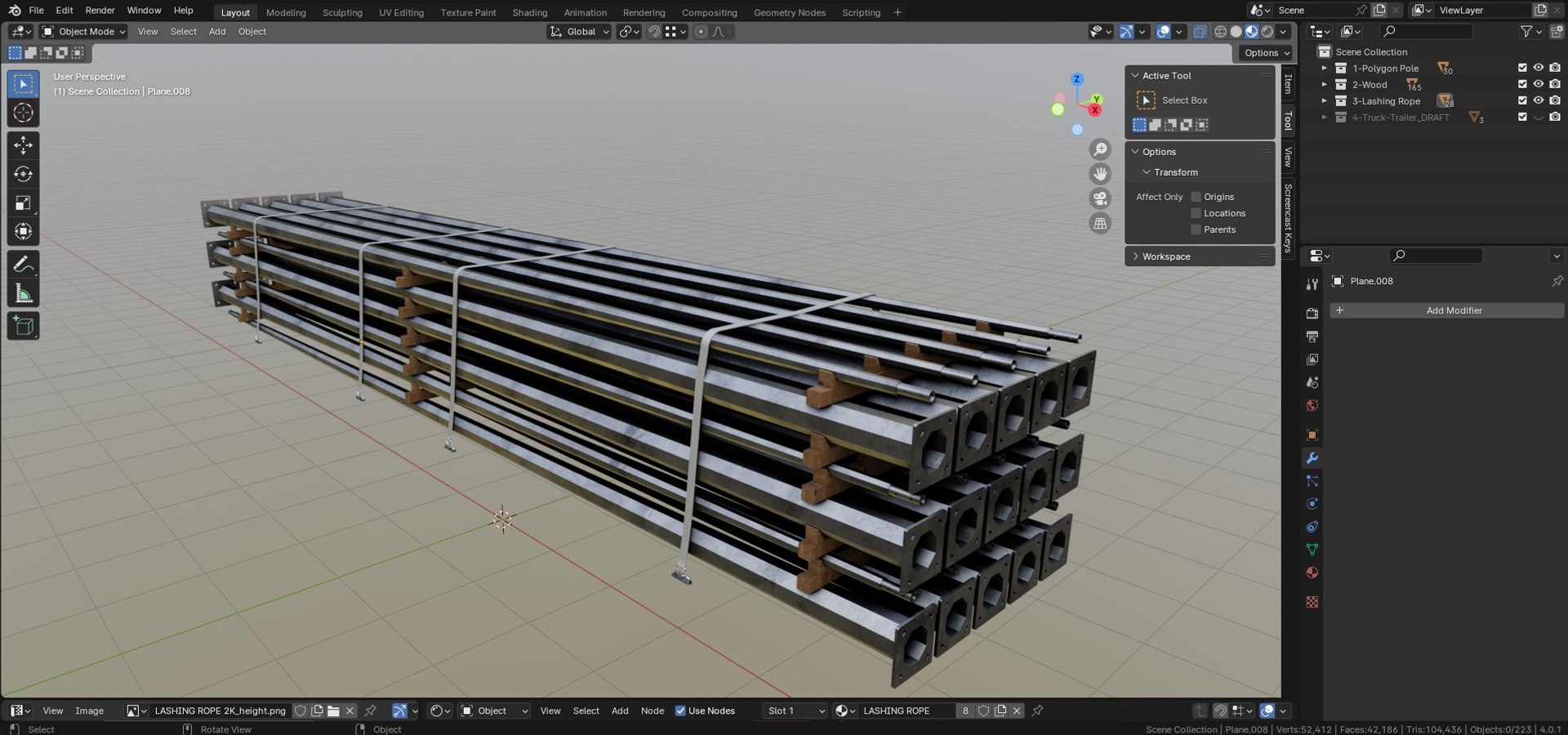Screen dimensions: 1568x735
Task: Select the Transform tool
Action: tap(23, 231)
